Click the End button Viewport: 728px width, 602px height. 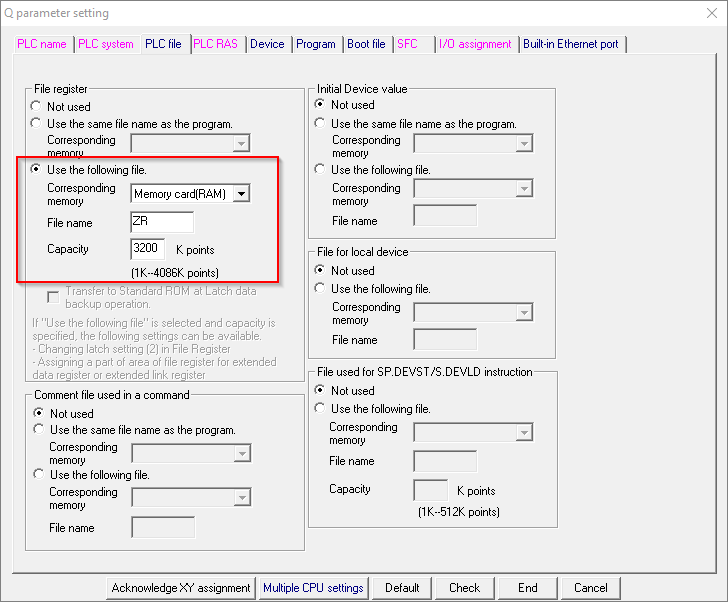point(527,588)
